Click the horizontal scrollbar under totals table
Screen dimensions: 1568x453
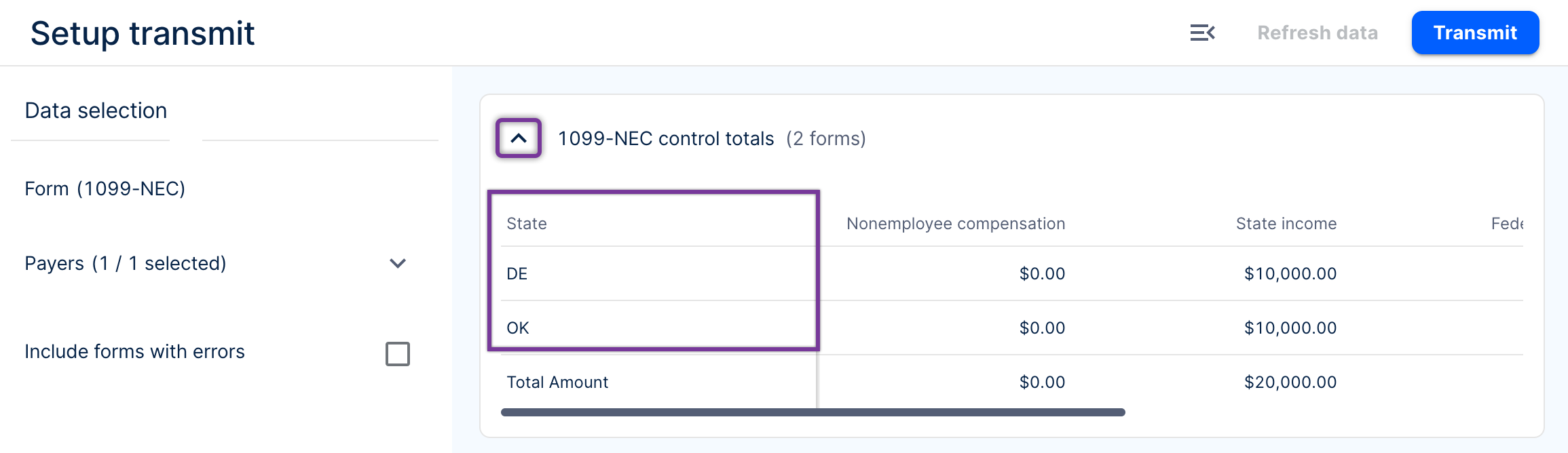813,412
